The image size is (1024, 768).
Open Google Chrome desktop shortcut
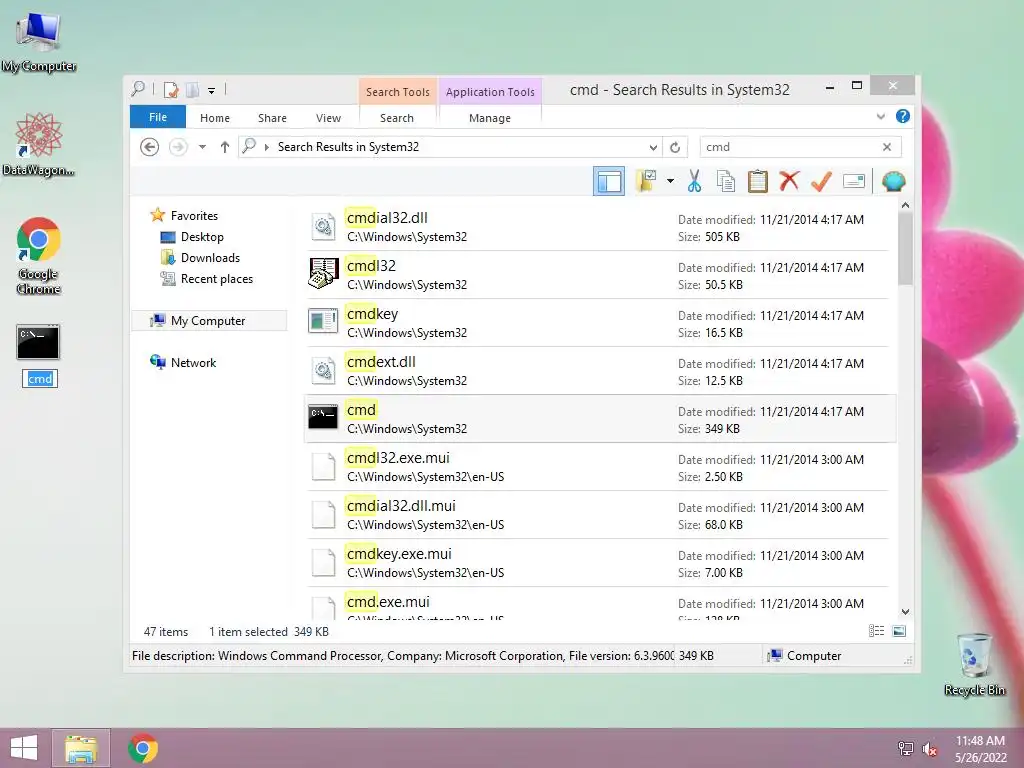pos(39,256)
